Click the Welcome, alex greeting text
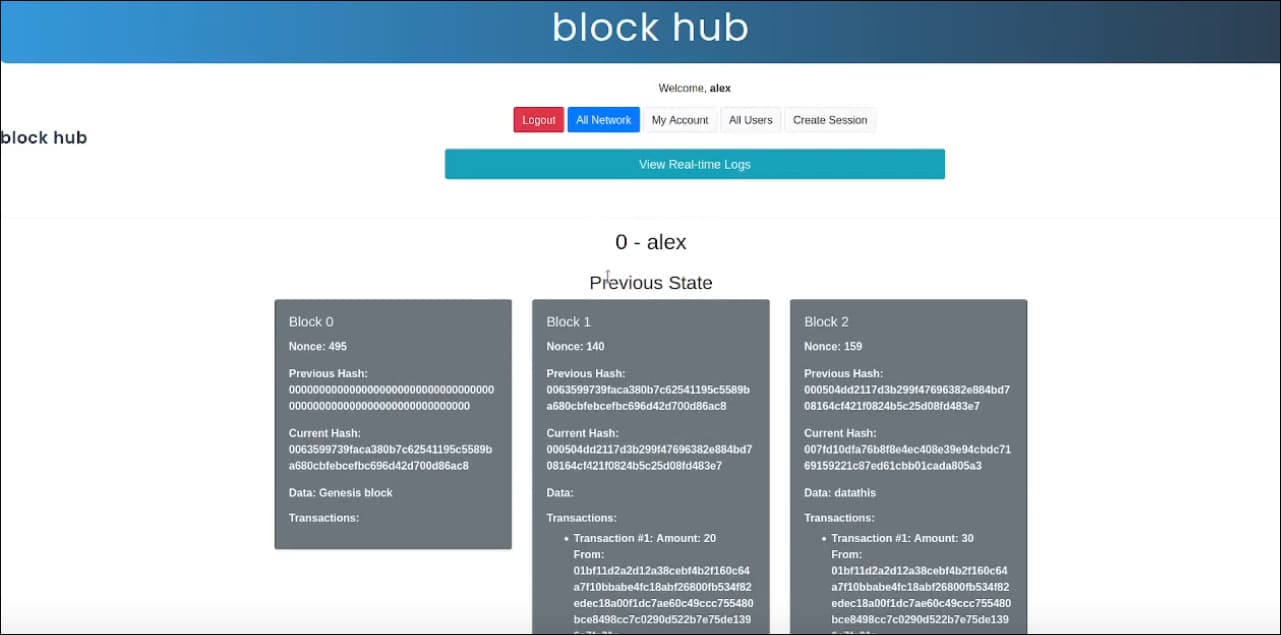 pos(694,88)
